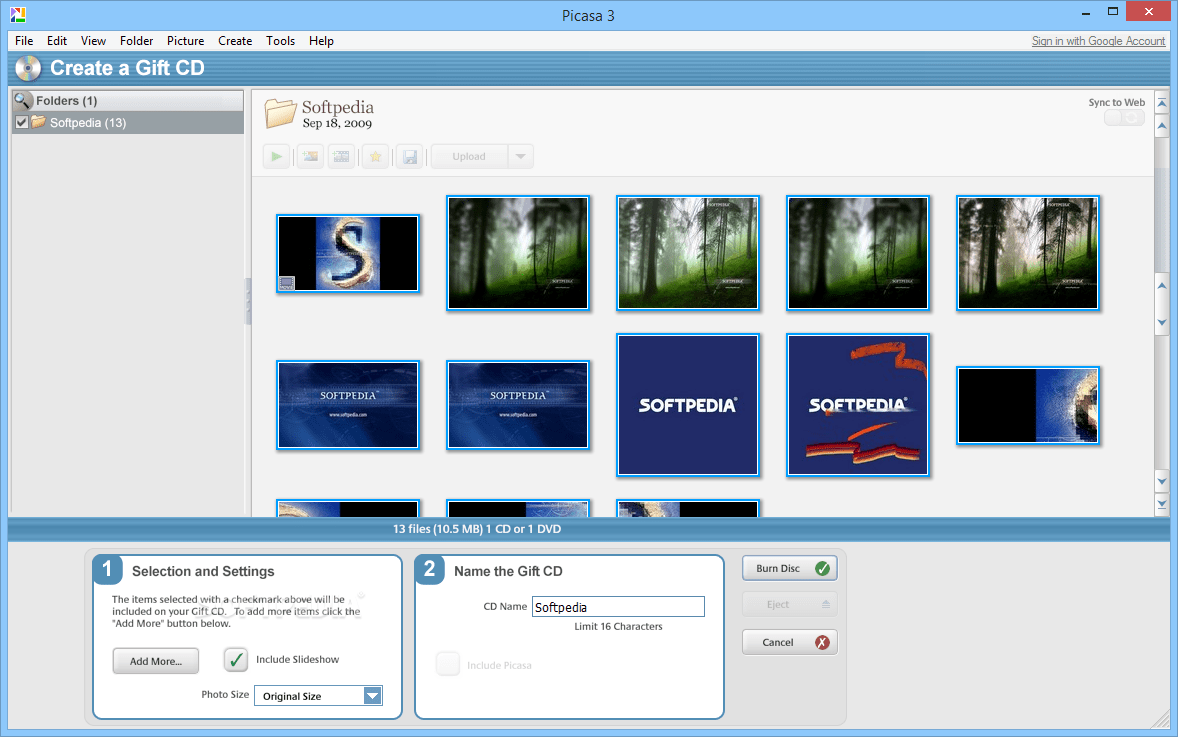Click the 'Limit 16 Characters' note
This screenshot has height=737, width=1178.
pos(618,627)
